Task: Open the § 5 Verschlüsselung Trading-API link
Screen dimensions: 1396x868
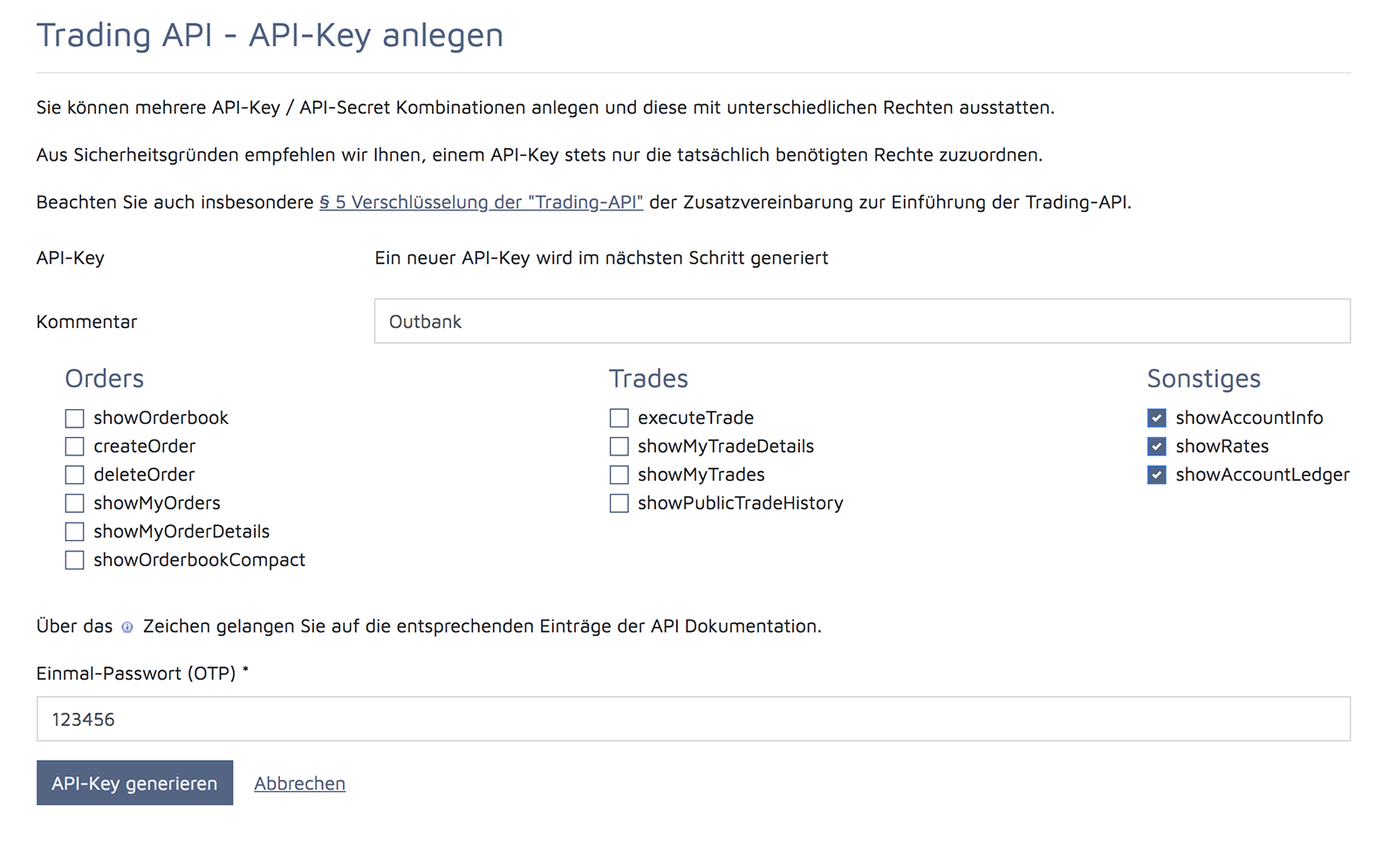Action: 481,202
